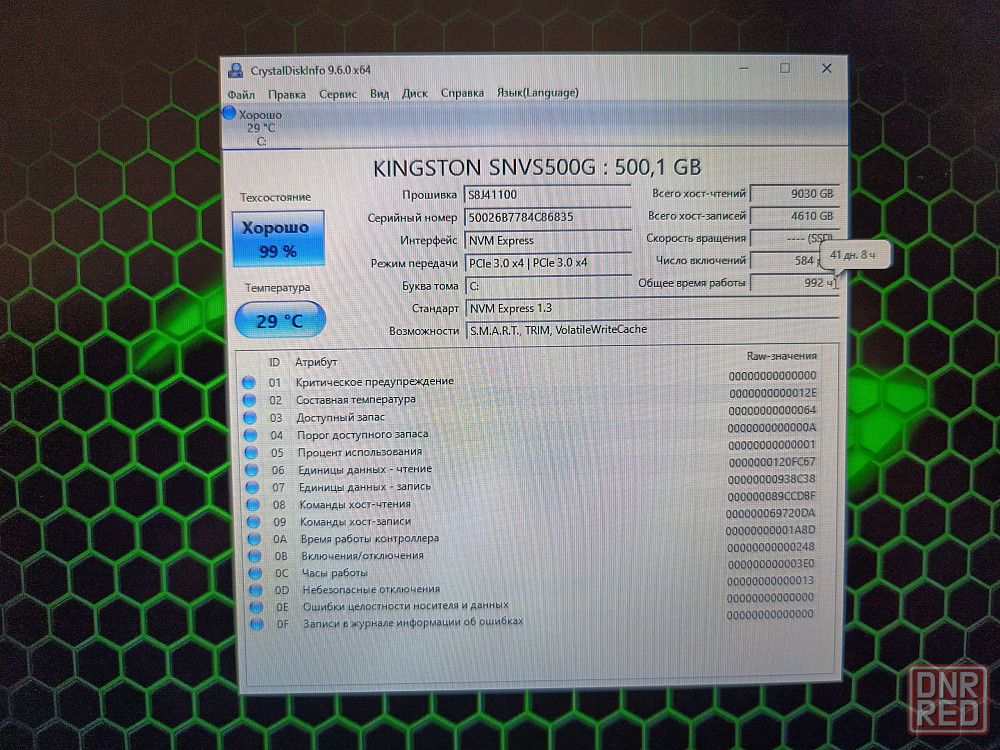Open the Диск menu
The width and height of the screenshot is (1000, 750).
pos(415,93)
